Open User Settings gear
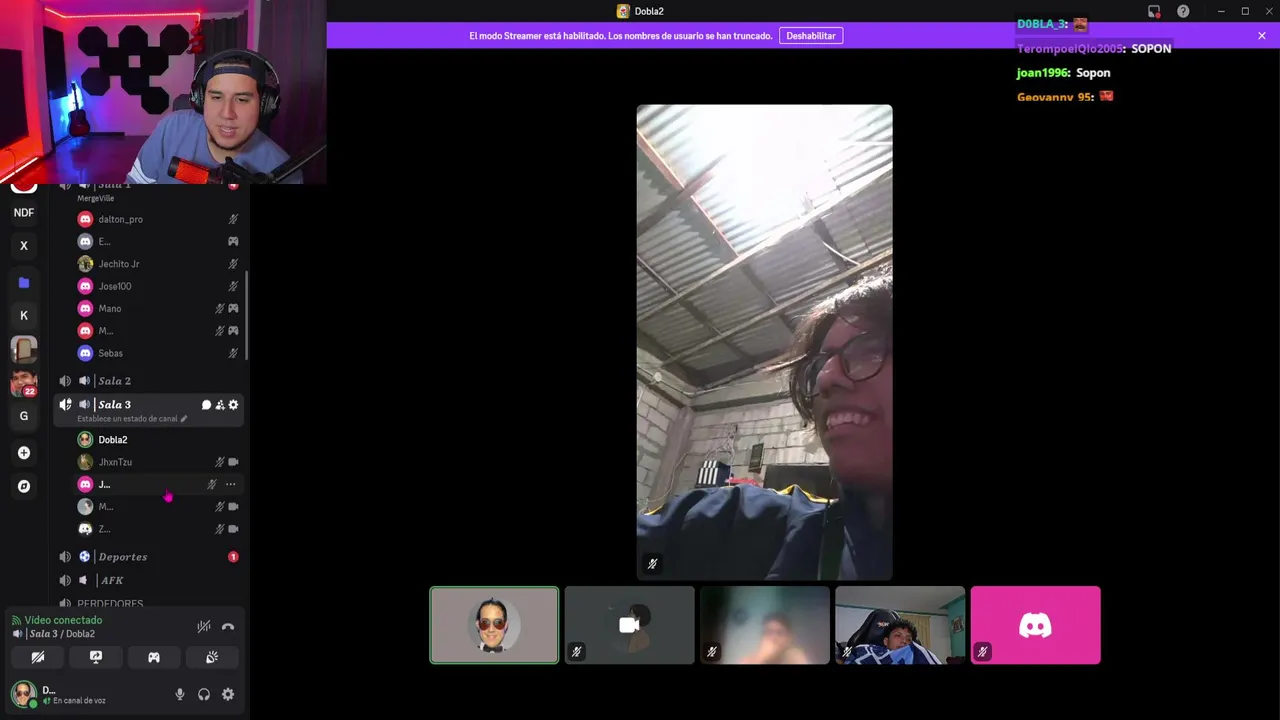The height and width of the screenshot is (720, 1280). (x=228, y=694)
